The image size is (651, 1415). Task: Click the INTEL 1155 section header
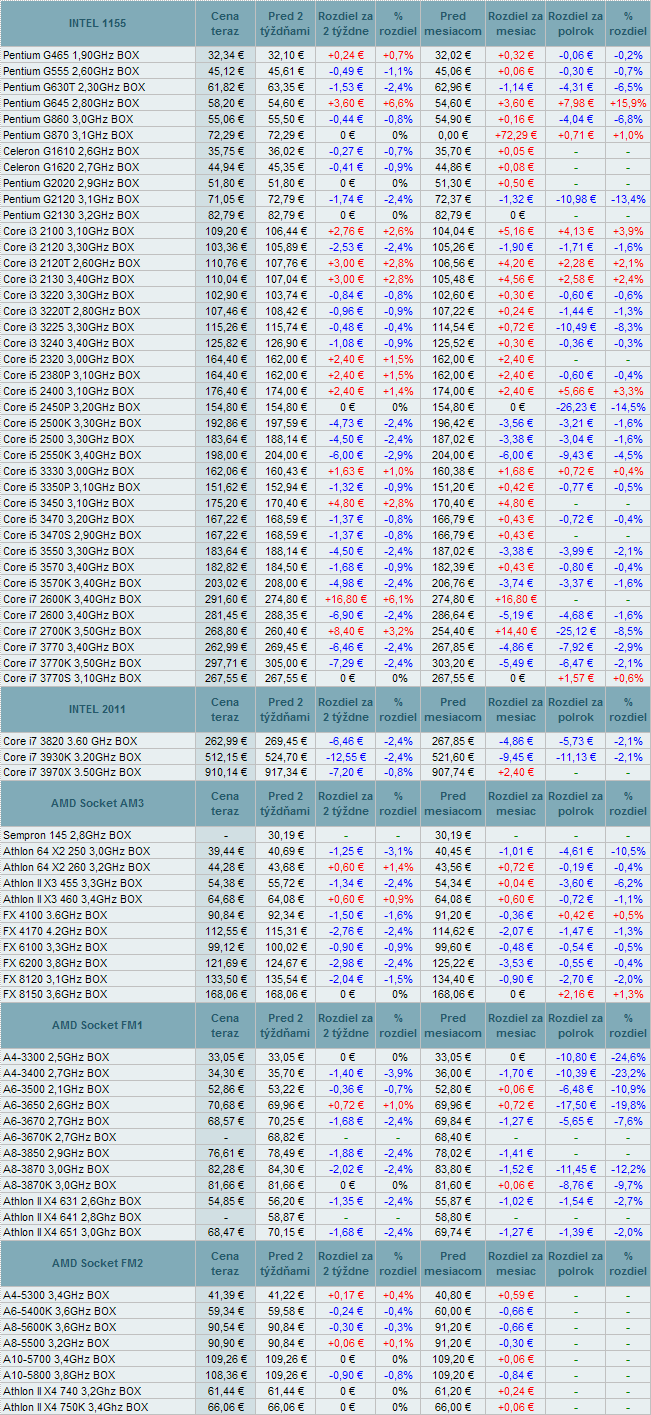pos(98,23)
